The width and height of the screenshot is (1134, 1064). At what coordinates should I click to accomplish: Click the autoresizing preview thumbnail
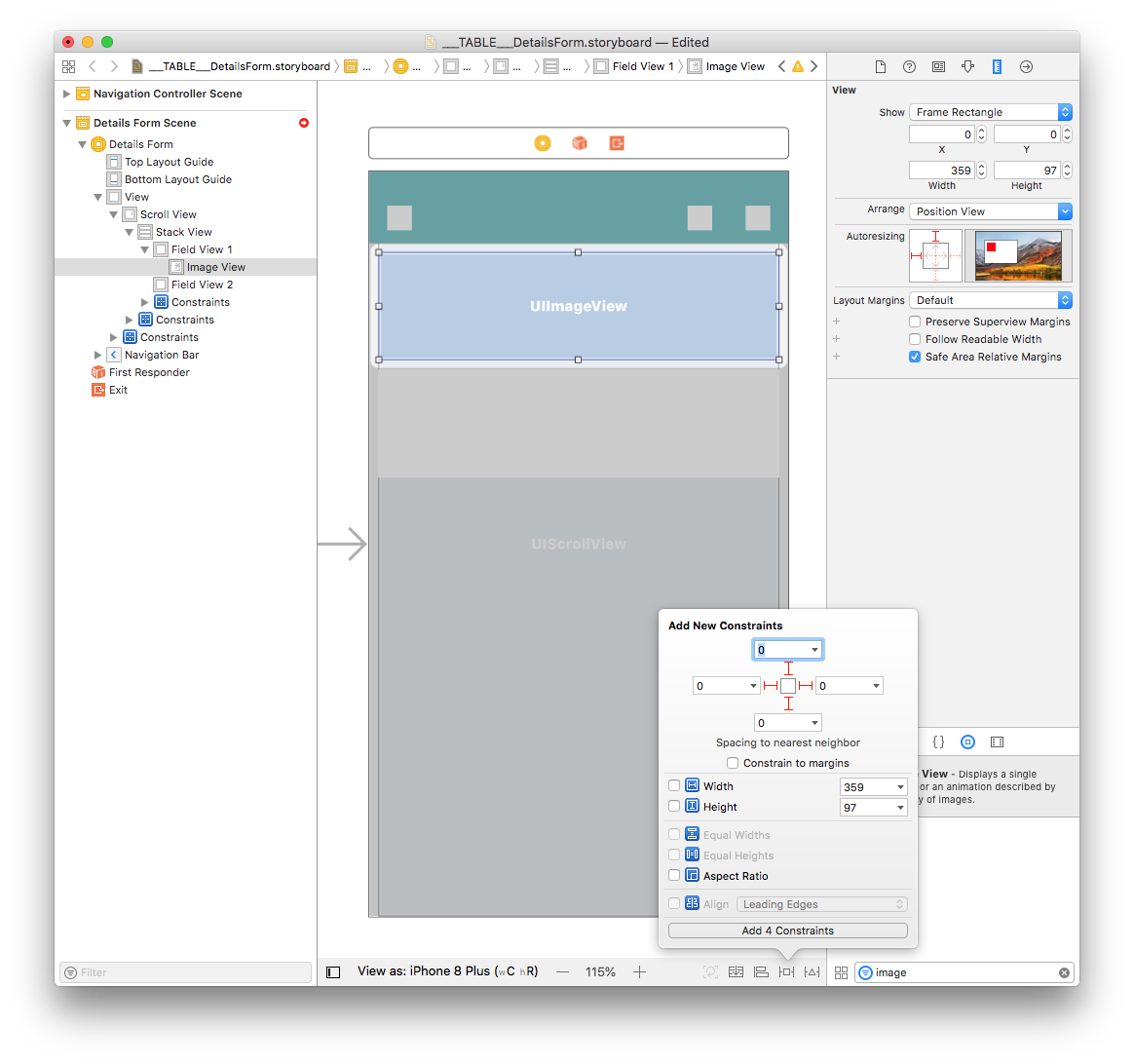[x=1018, y=255]
